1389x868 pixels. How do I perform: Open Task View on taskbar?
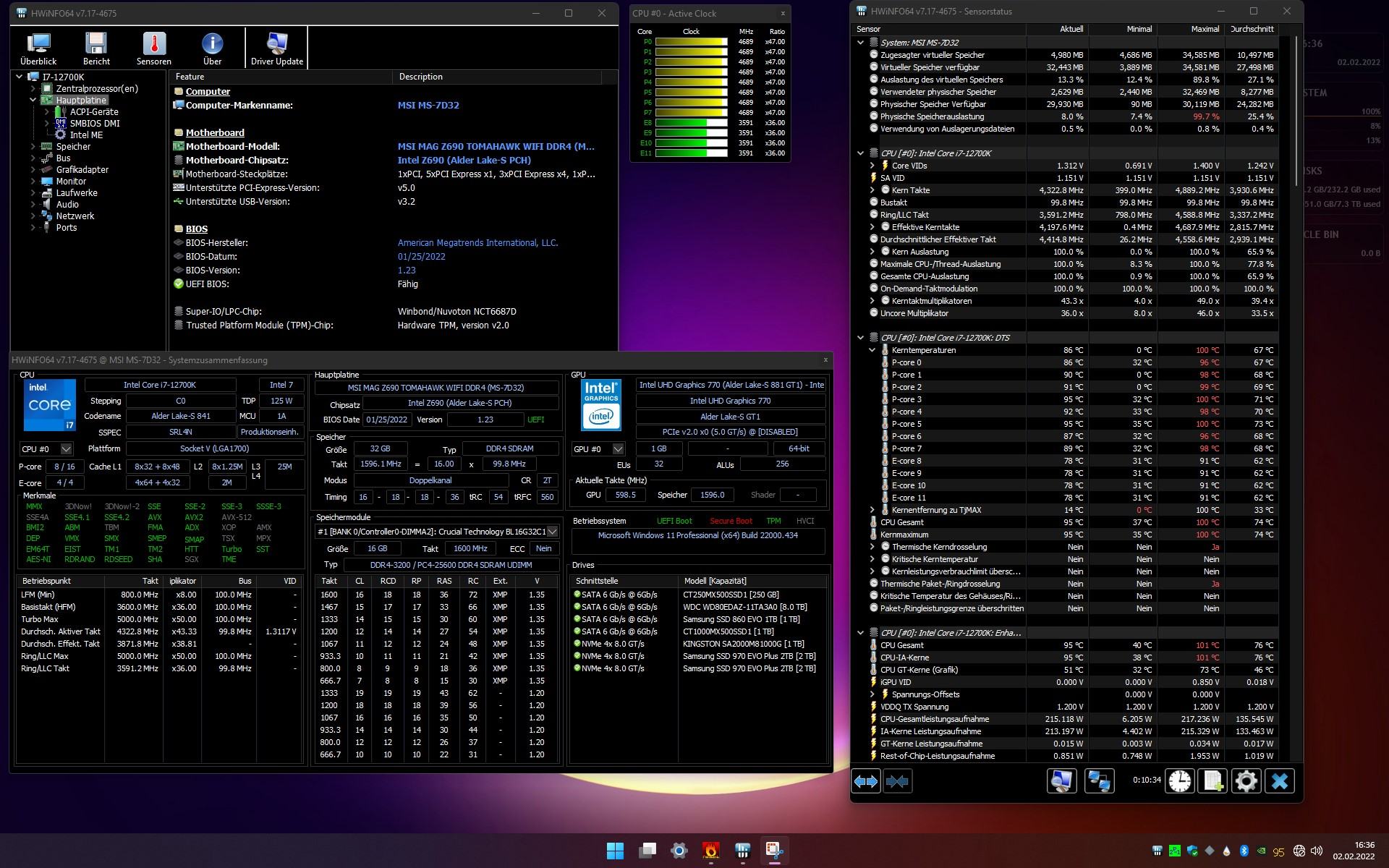point(647,851)
